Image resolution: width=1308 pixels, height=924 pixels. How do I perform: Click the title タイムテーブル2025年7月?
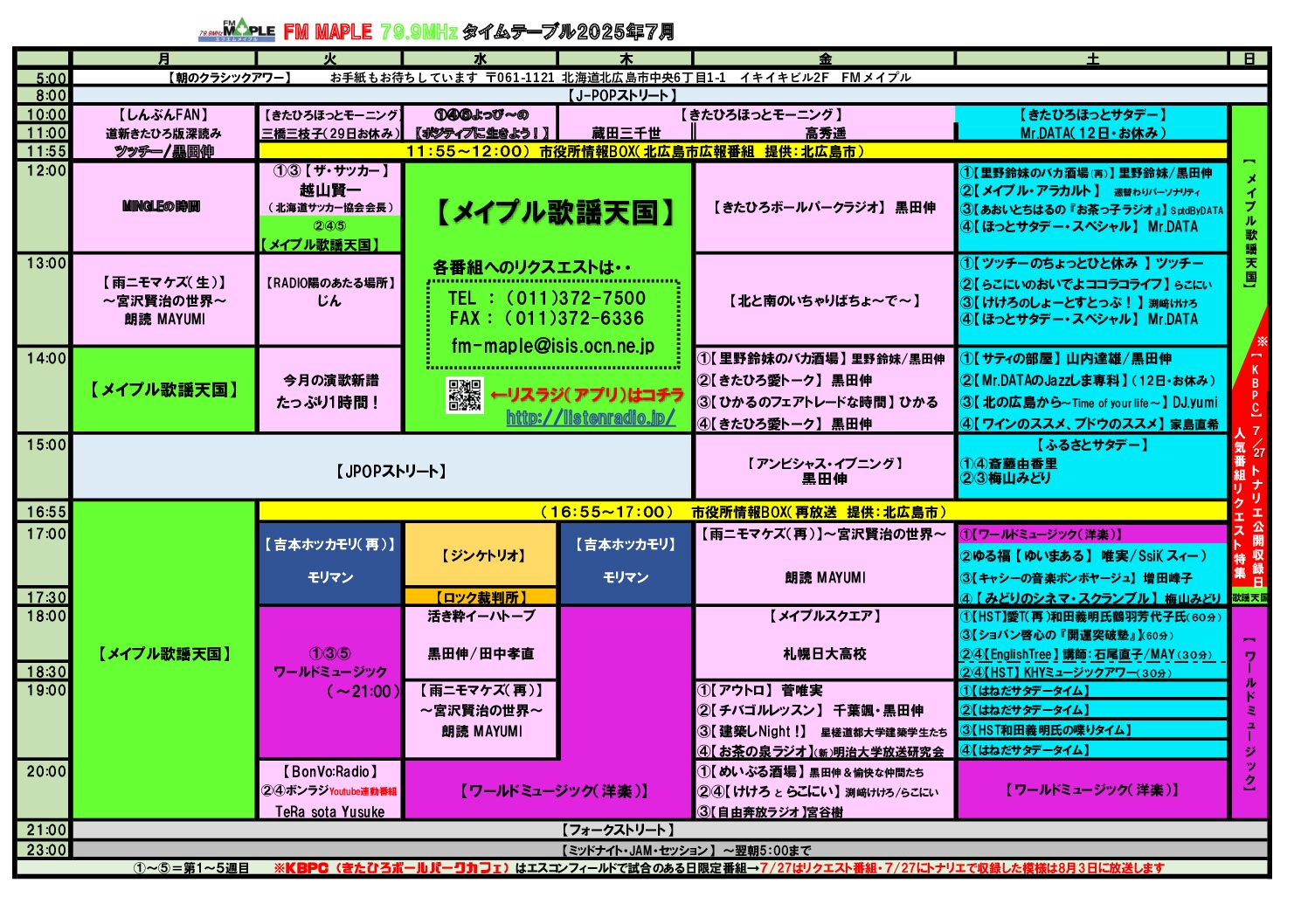click(x=568, y=32)
